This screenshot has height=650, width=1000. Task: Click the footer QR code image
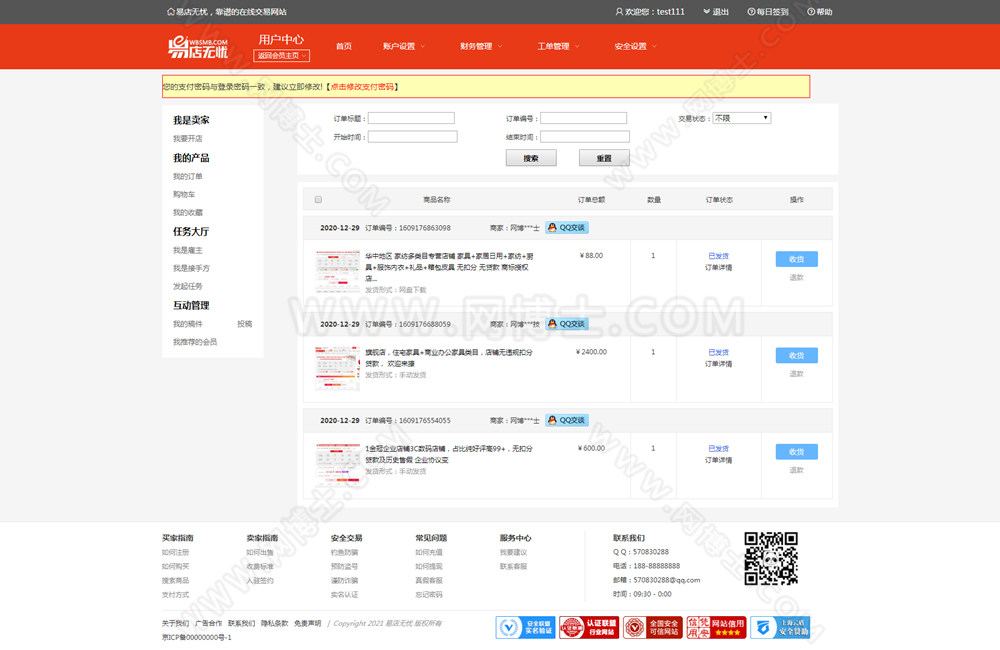(x=771, y=558)
